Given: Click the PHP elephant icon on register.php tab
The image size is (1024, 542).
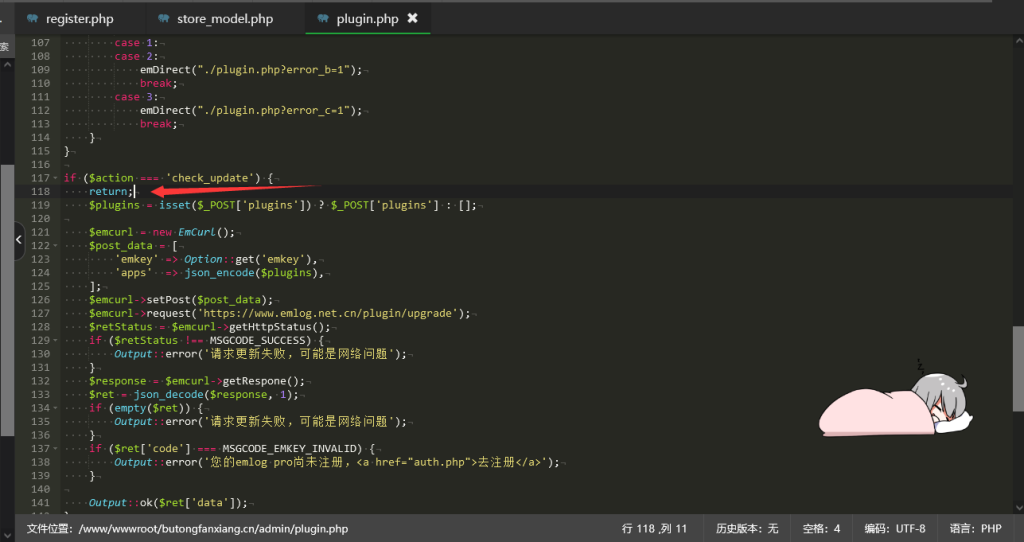Looking at the screenshot, I should (33, 19).
